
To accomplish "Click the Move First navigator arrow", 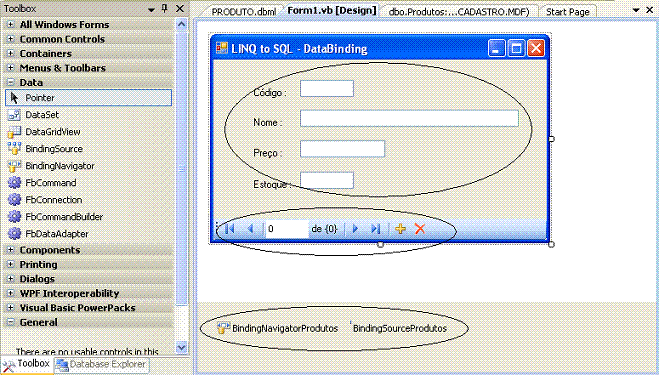I will coord(230,229).
